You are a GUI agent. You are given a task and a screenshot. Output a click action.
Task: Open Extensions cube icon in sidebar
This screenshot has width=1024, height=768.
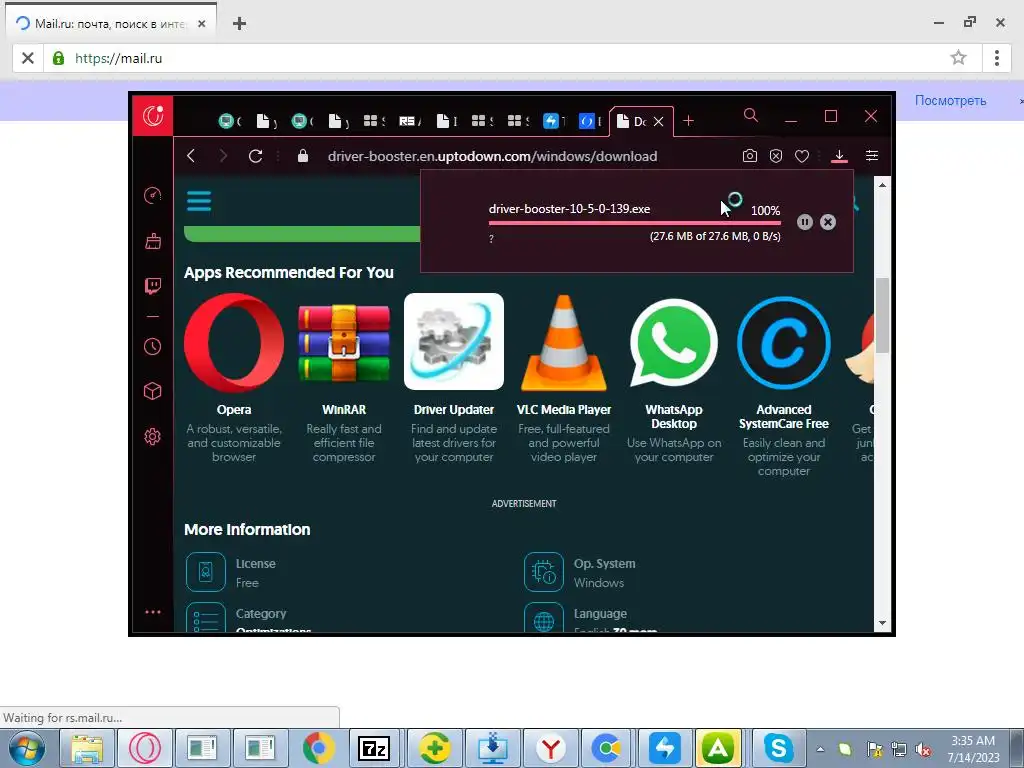coord(153,391)
